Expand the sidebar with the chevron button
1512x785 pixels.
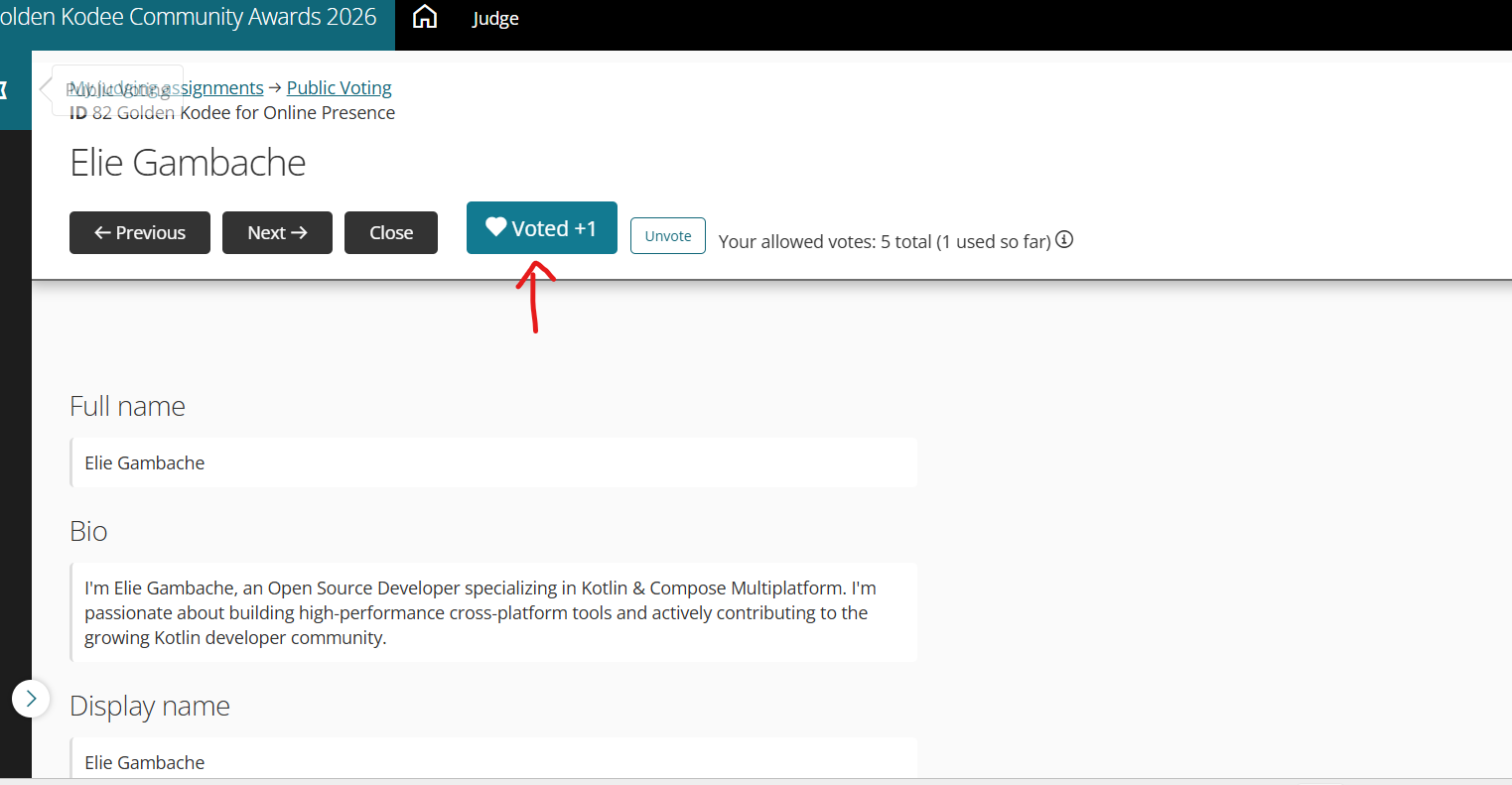point(31,698)
